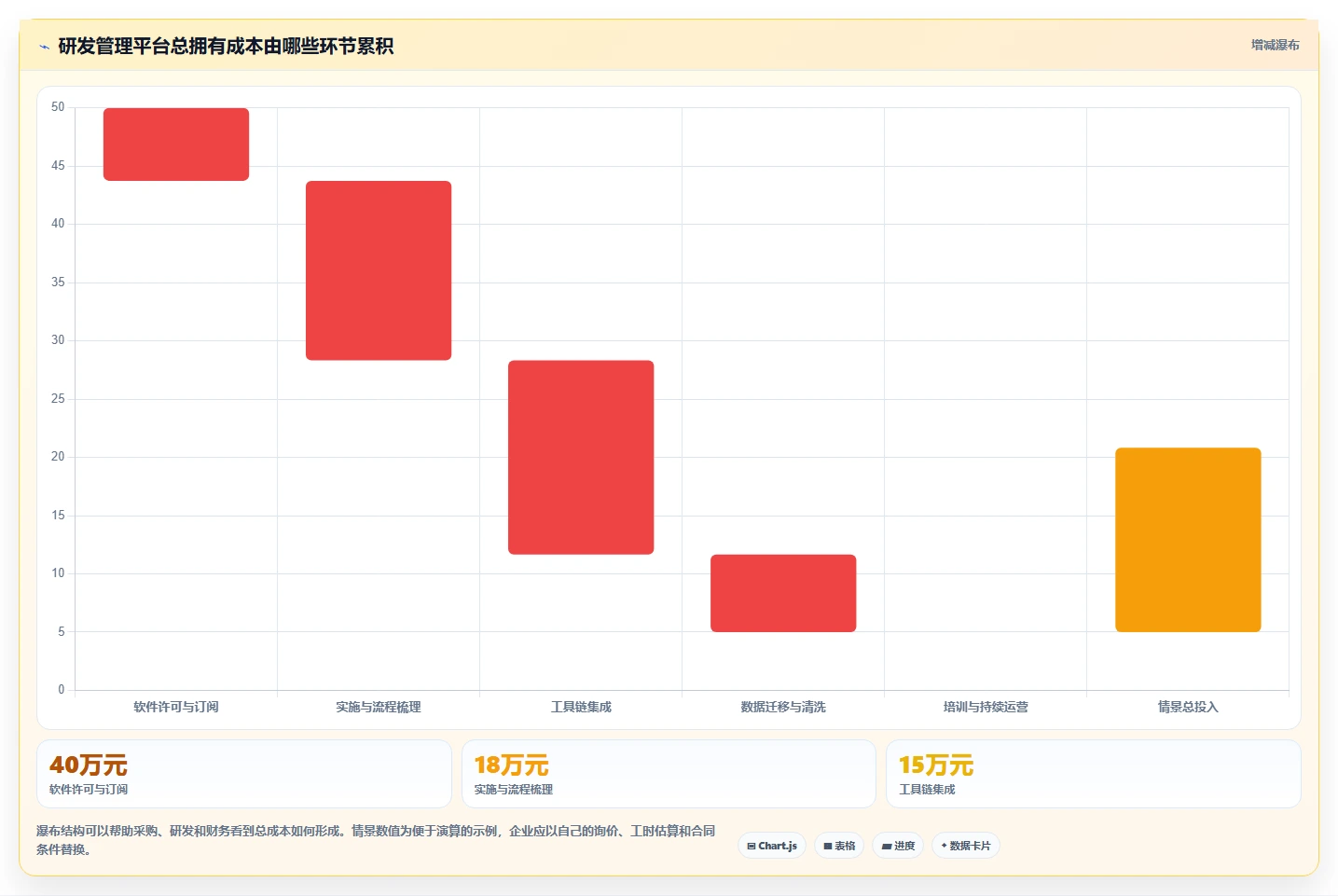The height and width of the screenshot is (896, 1338).
Task: Click the y-axis tick value 25
Action: pos(58,399)
